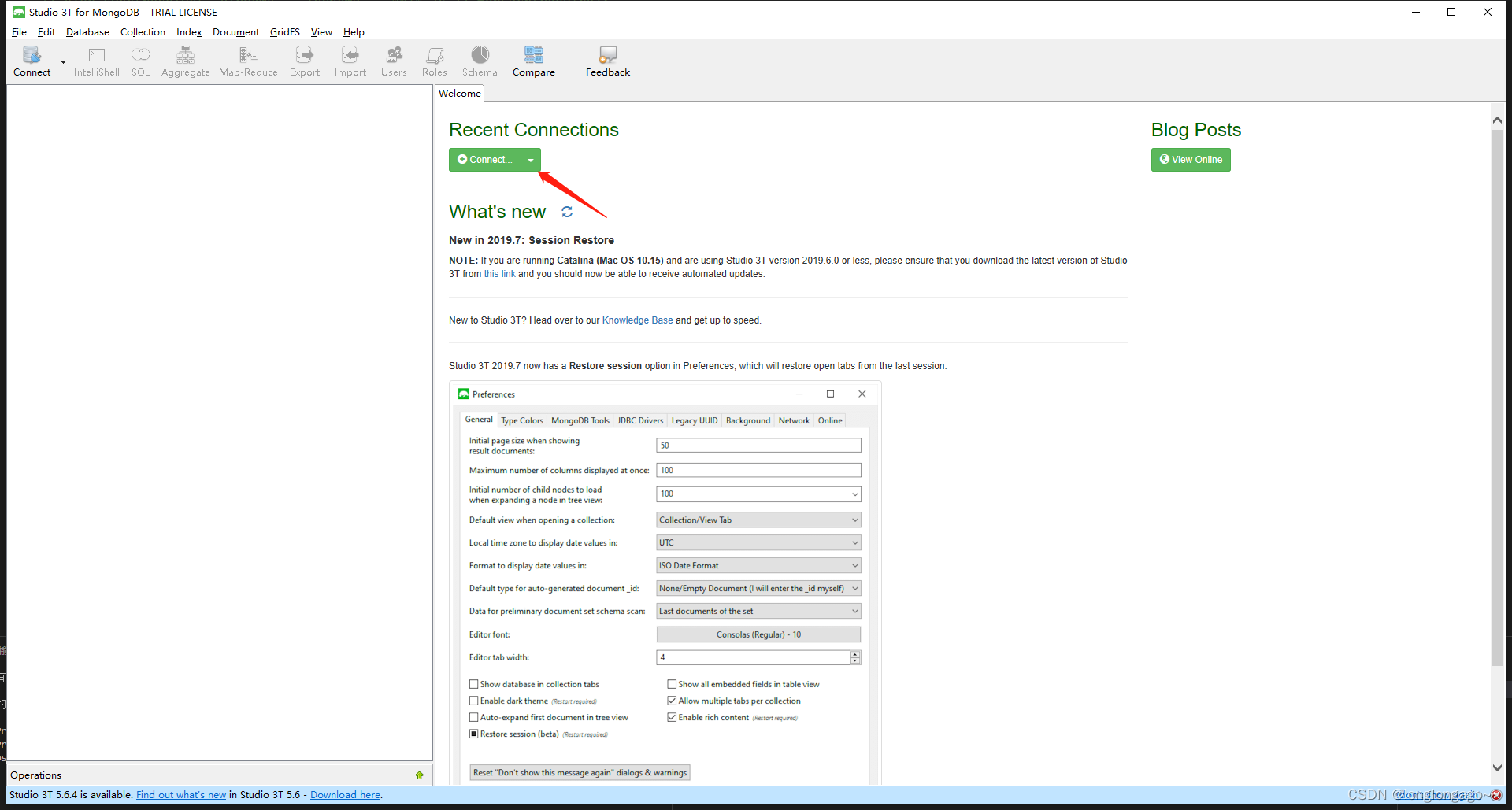1512x810 pixels.
Task: Click the green Connect... button
Action: coord(485,160)
